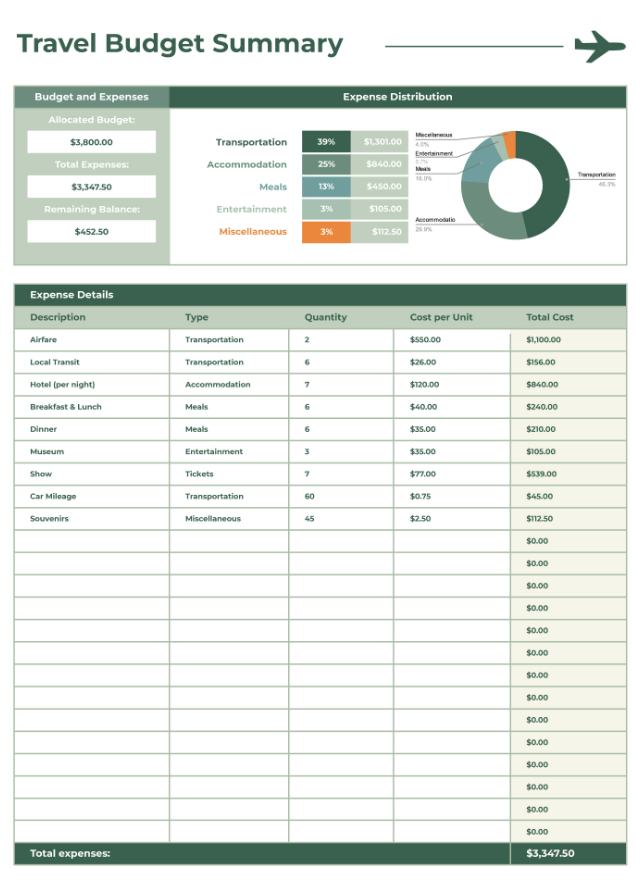Click the airplane icon in the header
The image size is (636, 887).
tap(600, 46)
